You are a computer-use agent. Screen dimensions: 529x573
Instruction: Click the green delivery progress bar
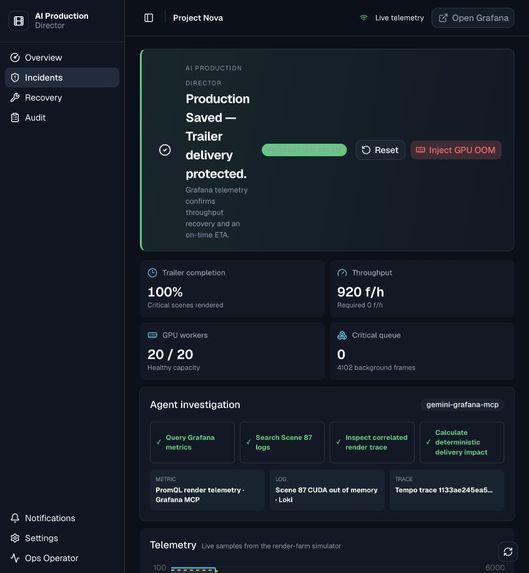tap(304, 150)
